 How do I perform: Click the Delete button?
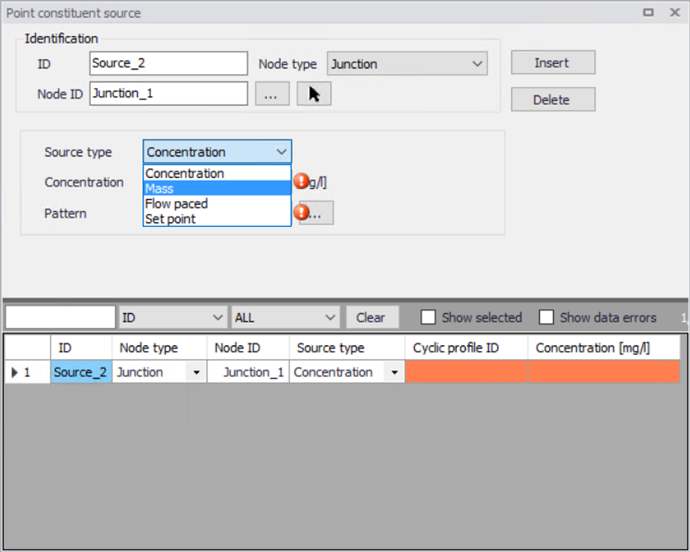(x=553, y=99)
